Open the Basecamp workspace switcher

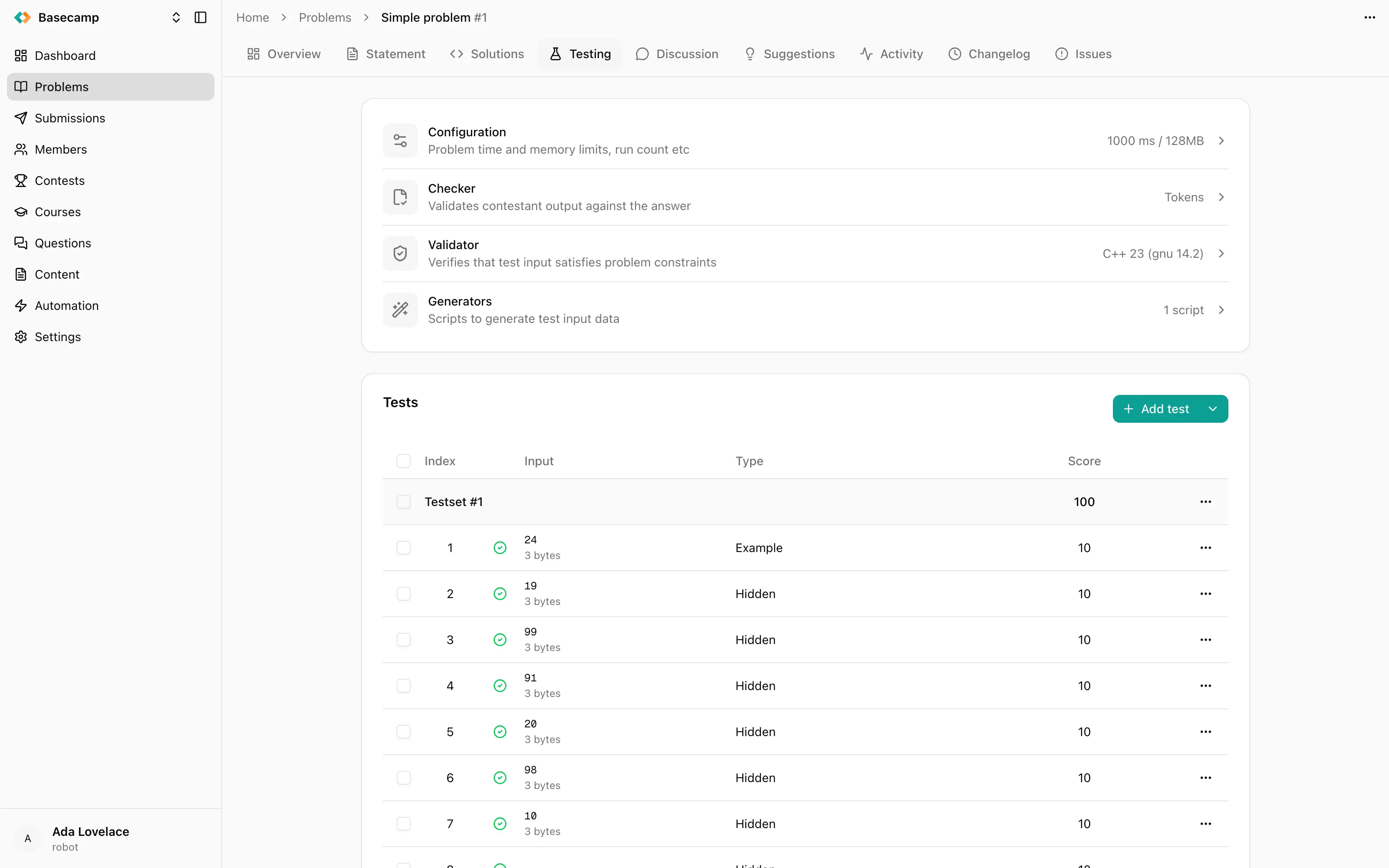click(176, 17)
